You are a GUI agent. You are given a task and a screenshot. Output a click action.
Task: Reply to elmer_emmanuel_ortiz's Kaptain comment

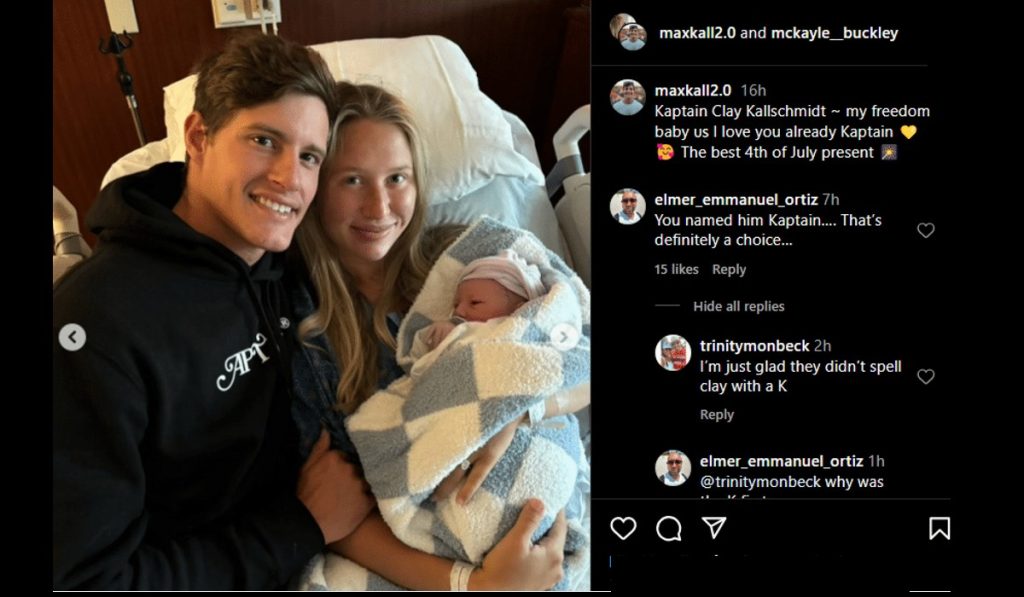coord(729,269)
